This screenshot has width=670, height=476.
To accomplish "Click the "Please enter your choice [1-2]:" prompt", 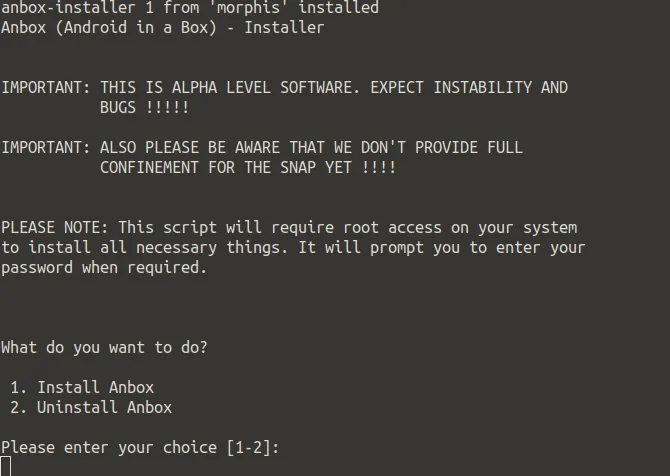I will (x=140, y=447).
